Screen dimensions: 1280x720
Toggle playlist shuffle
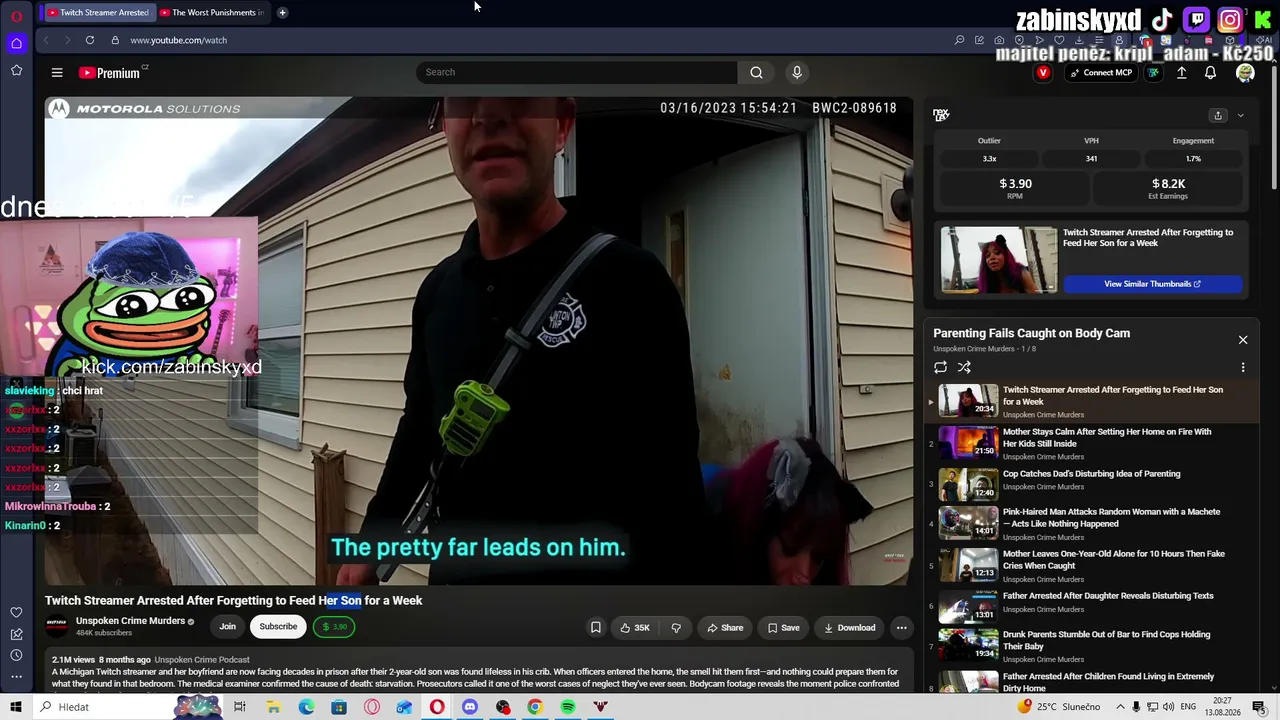[964, 368]
